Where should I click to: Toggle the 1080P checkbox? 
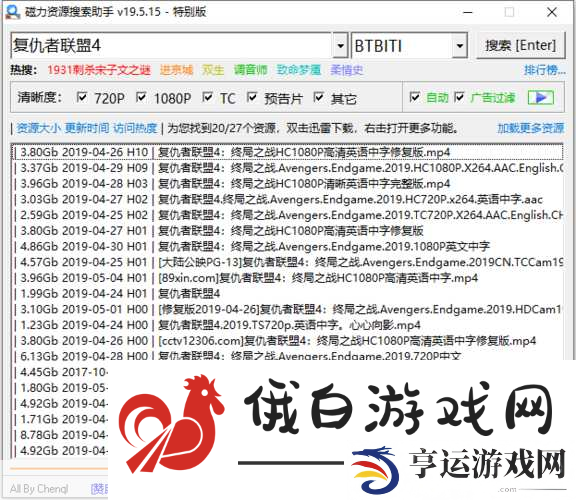[x=141, y=97]
